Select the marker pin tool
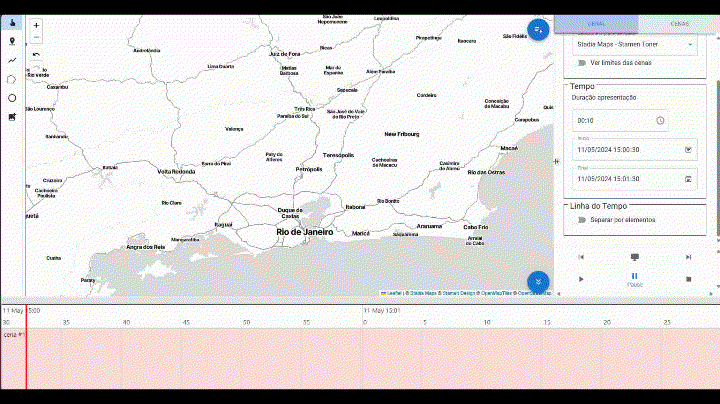 click(12, 42)
